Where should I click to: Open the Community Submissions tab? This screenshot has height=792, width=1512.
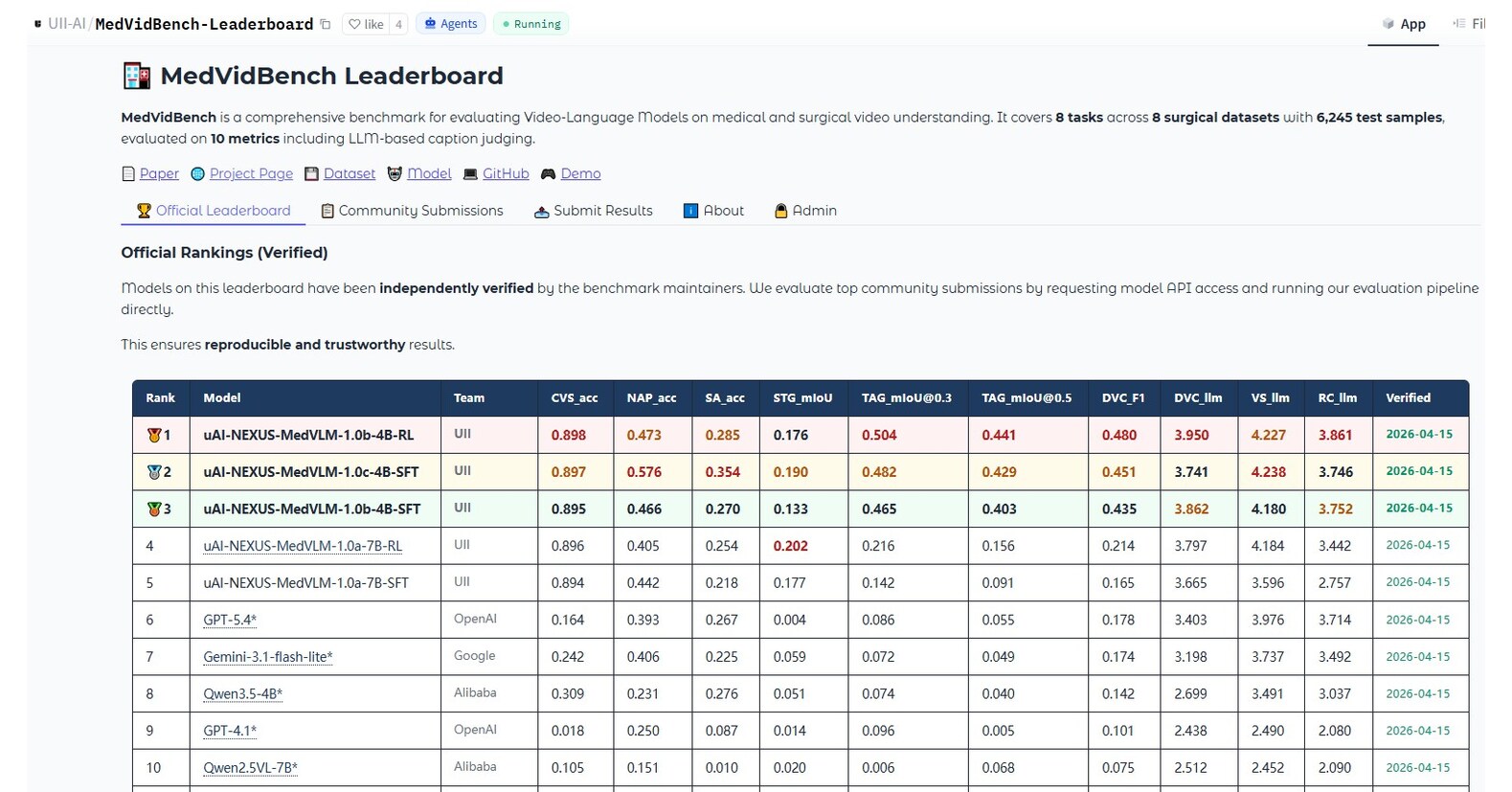(x=412, y=211)
